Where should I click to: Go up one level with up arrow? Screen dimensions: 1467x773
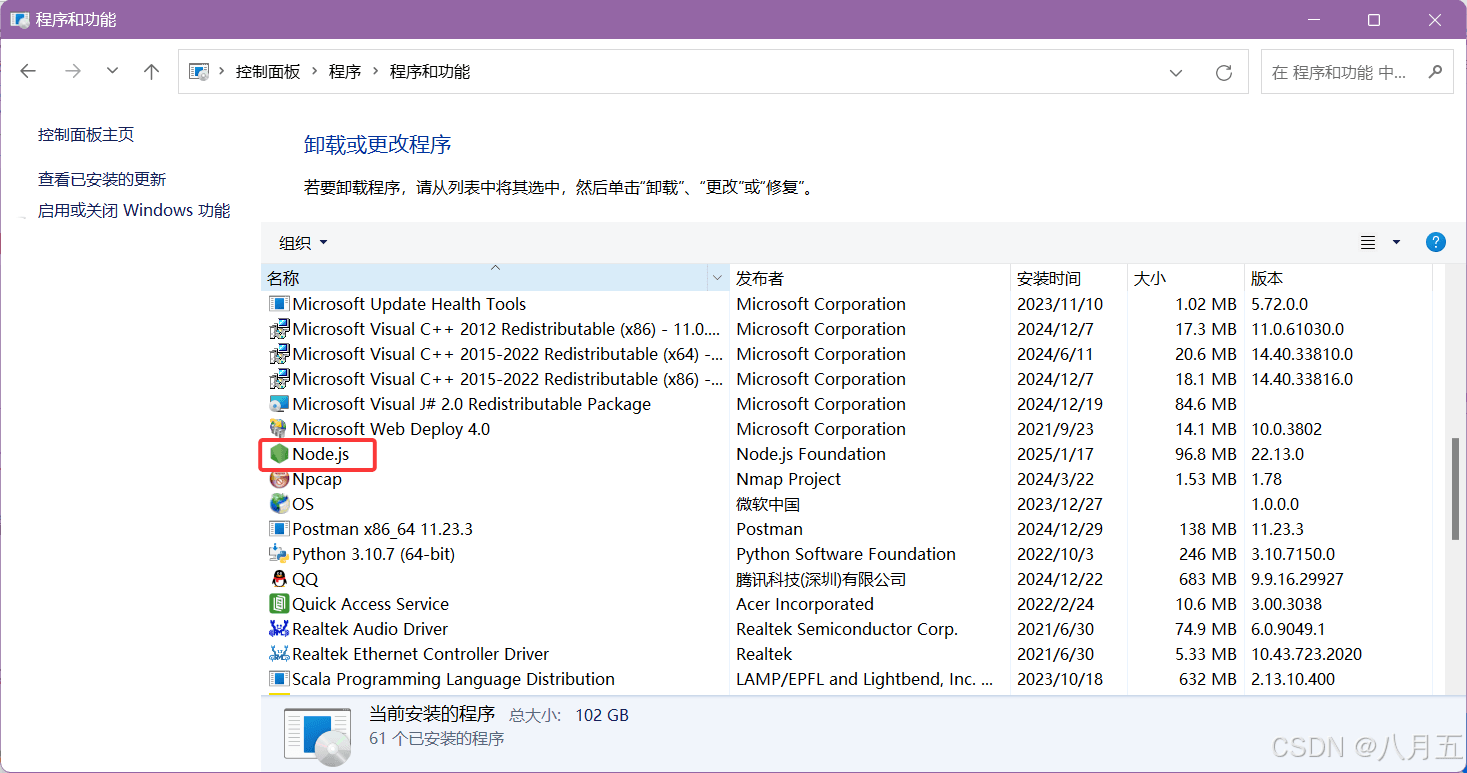pos(151,71)
